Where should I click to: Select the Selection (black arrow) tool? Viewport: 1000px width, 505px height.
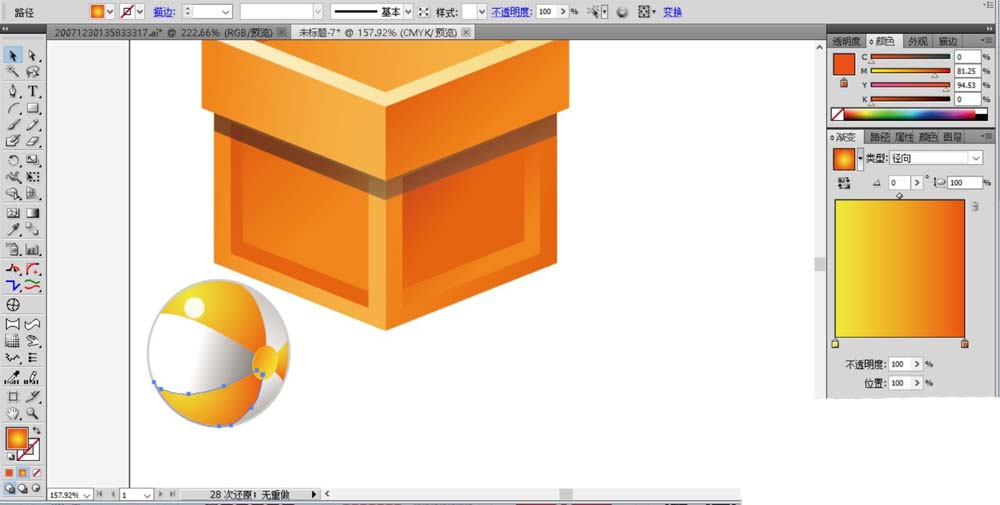click(13, 55)
